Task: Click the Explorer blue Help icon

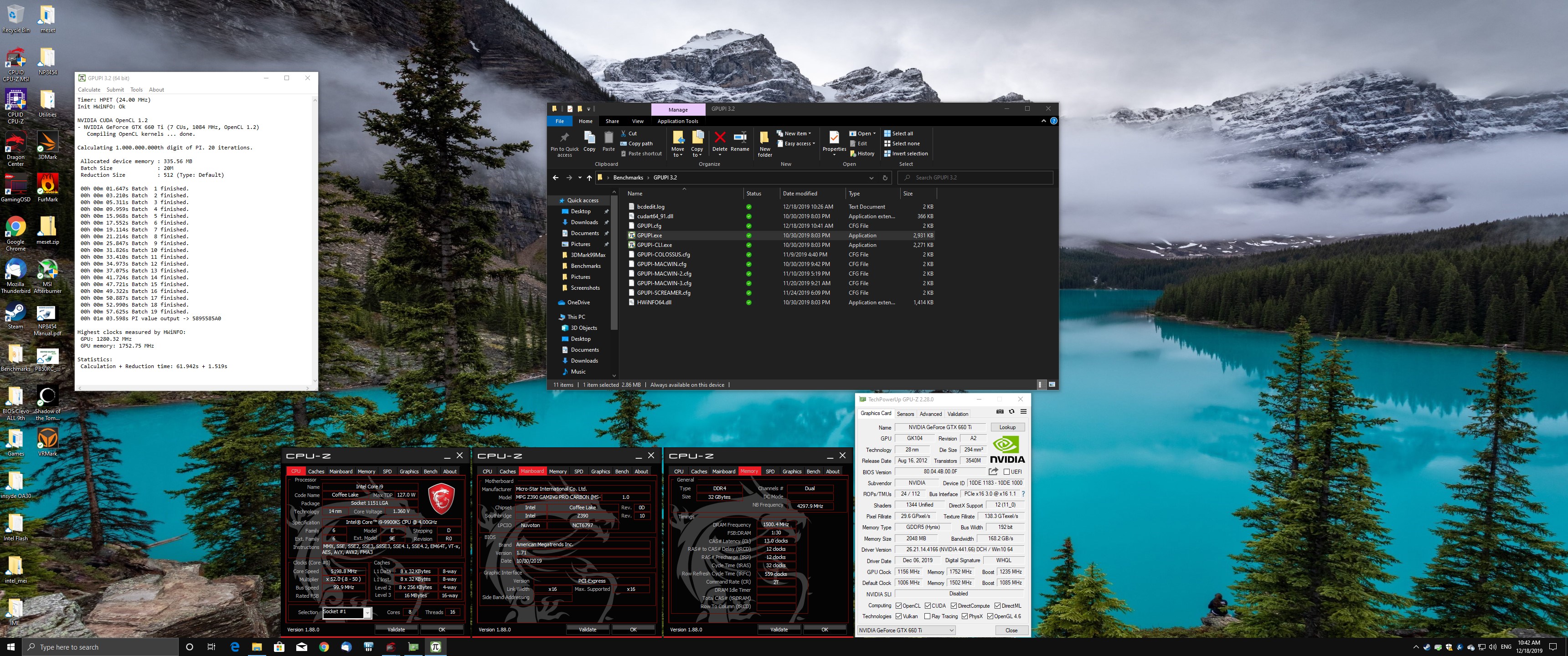Action: (1054, 121)
